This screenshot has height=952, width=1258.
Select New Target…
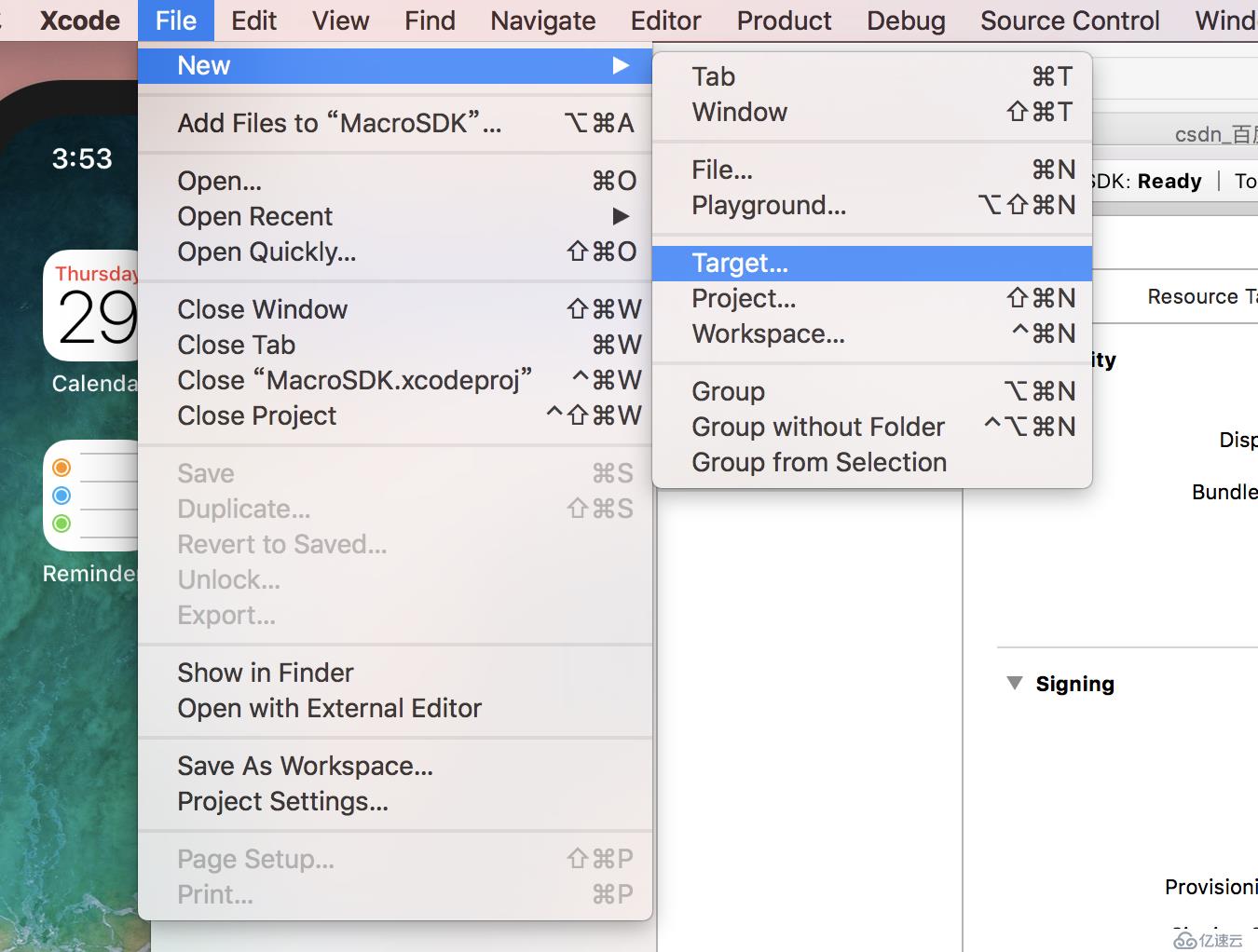click(872, 263)
